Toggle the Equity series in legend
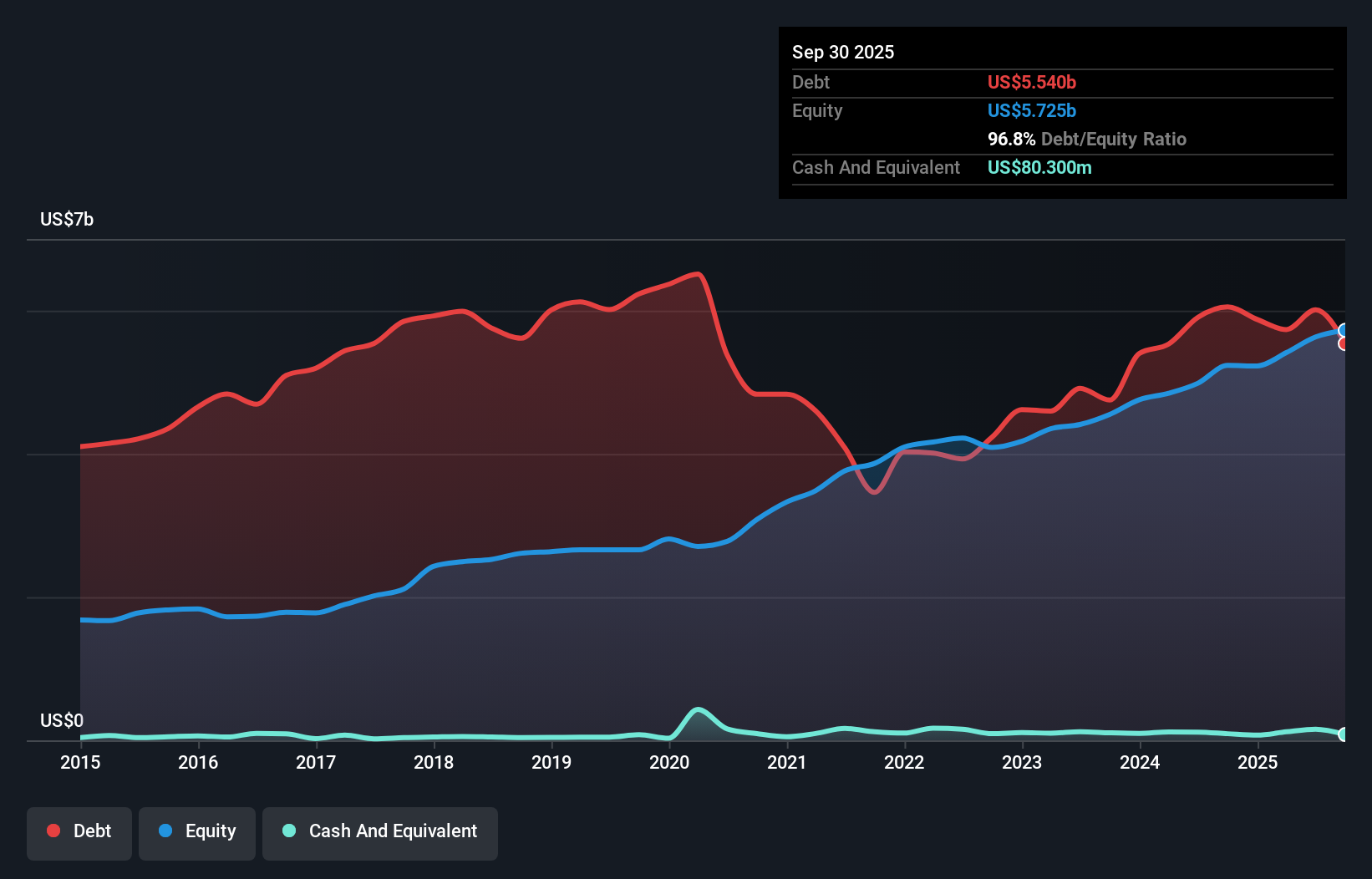This screenshot has height=879, width=1372. pyautogui.click(x=197, y=833)
